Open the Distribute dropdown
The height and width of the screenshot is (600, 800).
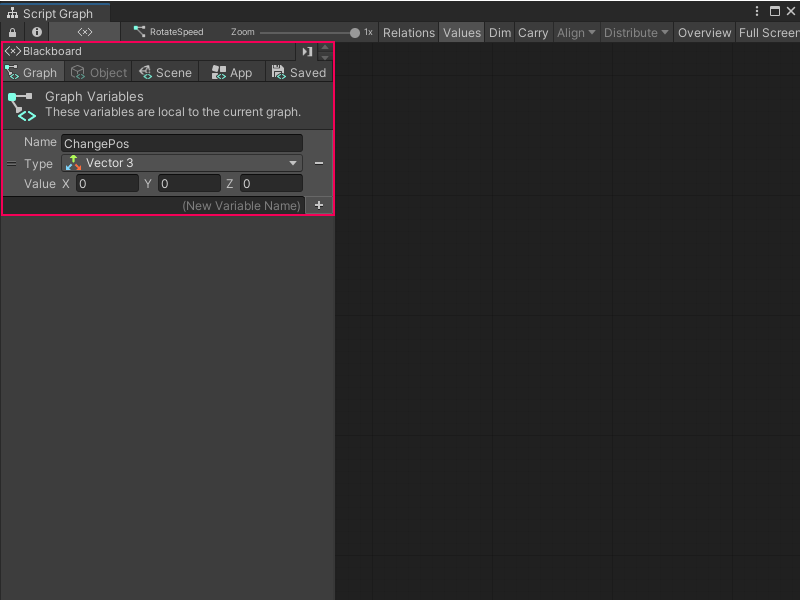coord(636,32)
